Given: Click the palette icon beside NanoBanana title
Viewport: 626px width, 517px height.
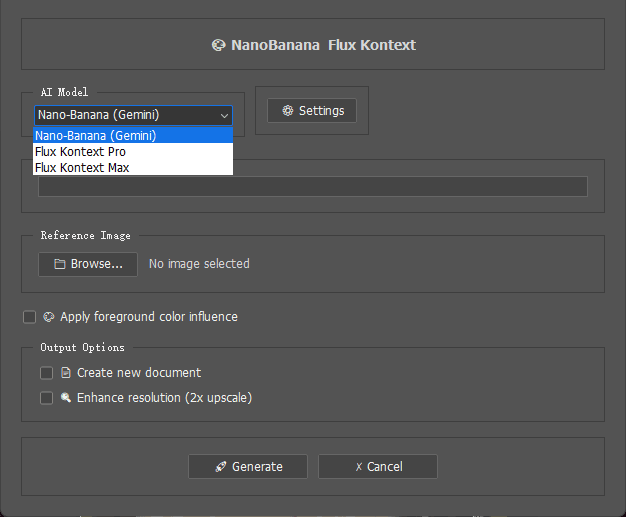Looking at the screenshot, I should (x=218, y=45).
